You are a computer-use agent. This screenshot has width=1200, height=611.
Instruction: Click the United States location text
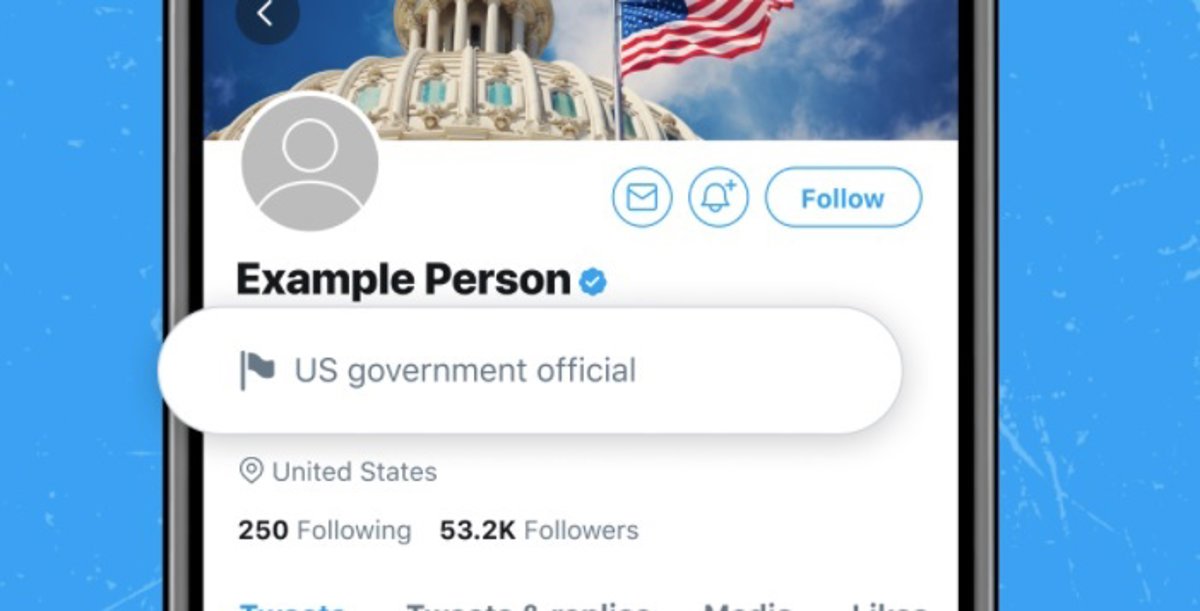point(354,472)
